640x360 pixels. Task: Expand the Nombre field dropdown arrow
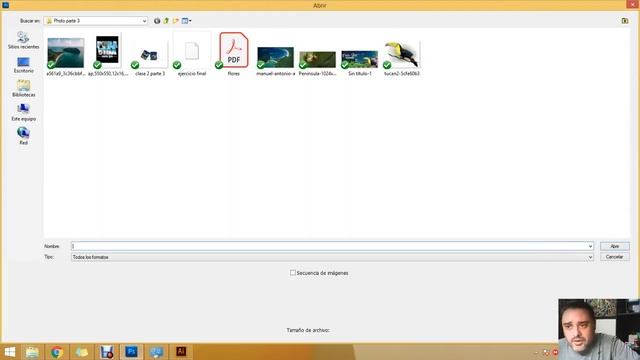(590, 246)
